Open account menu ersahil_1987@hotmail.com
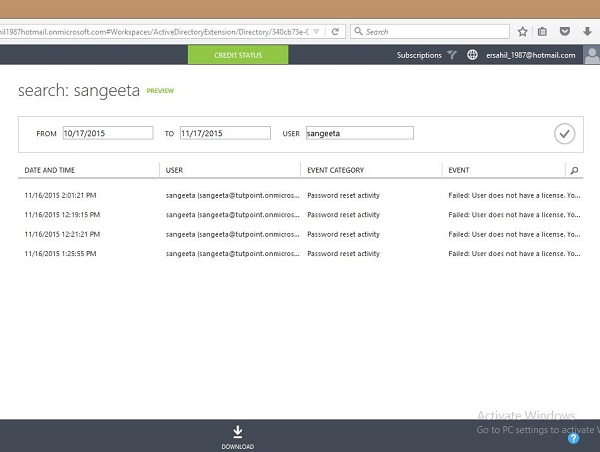The image size is (600, 452). pos(531,55)
